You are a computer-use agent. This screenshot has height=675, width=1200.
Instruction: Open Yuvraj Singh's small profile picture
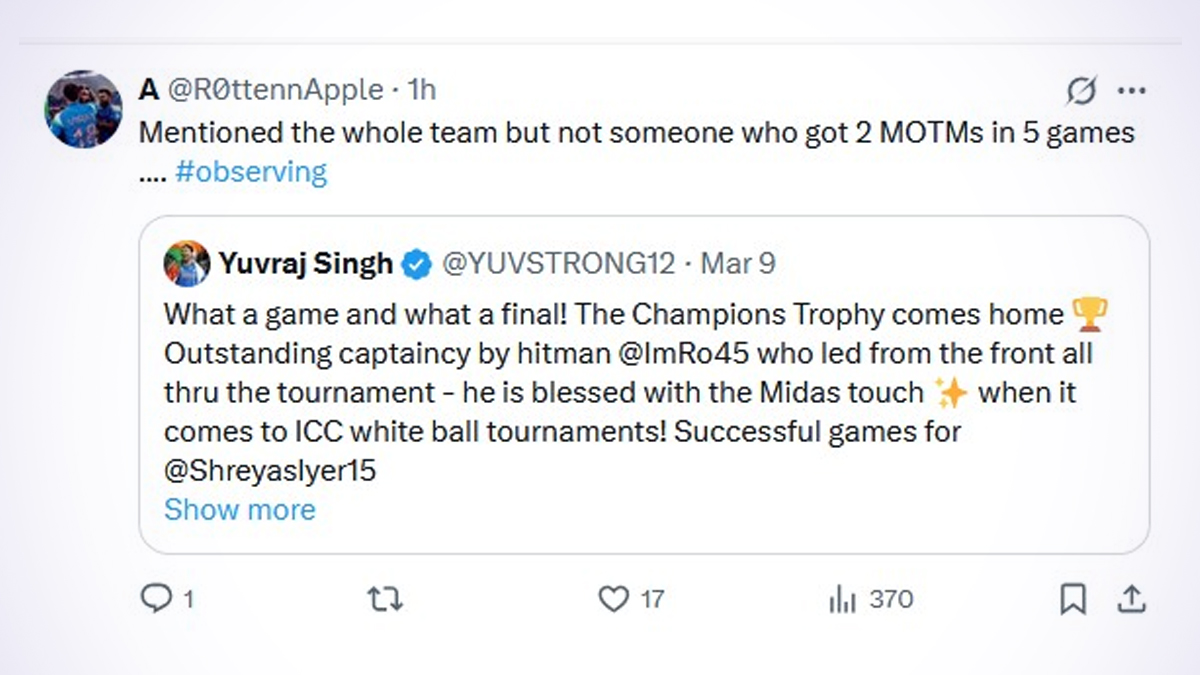coord(186,264)
